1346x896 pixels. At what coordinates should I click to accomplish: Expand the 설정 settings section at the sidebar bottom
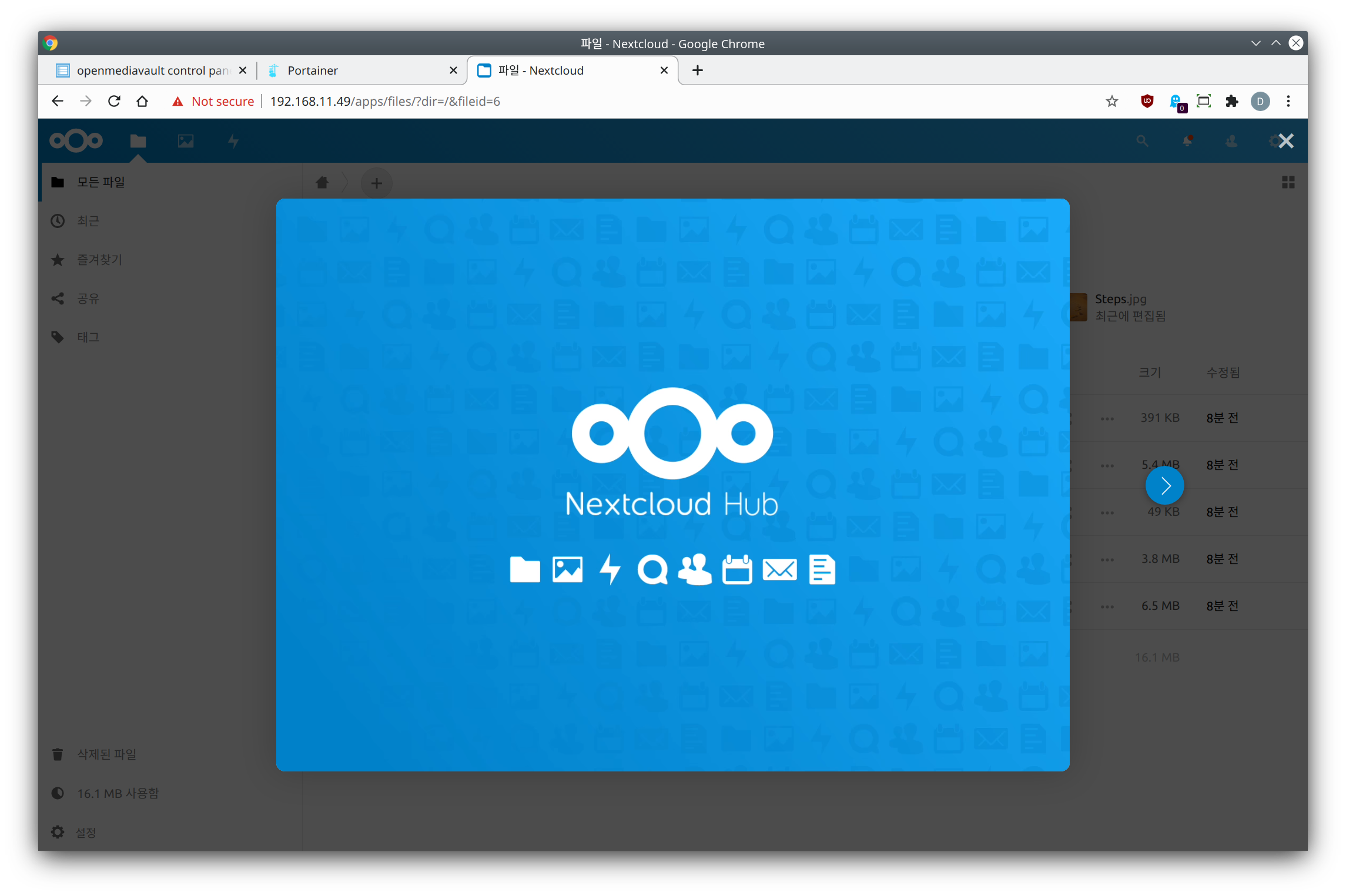point(85,833)
